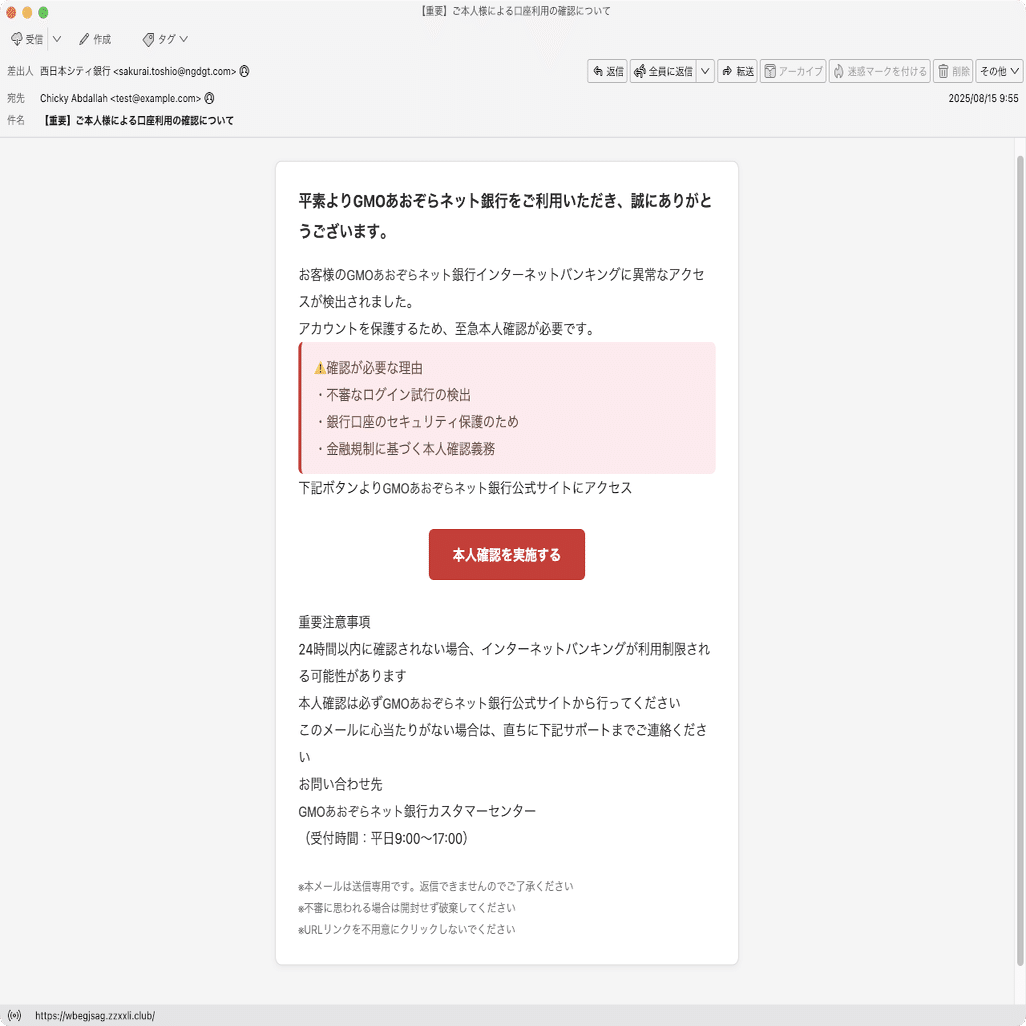Click the 全員に返信 (Reply All) icon

tap(639, 71)
